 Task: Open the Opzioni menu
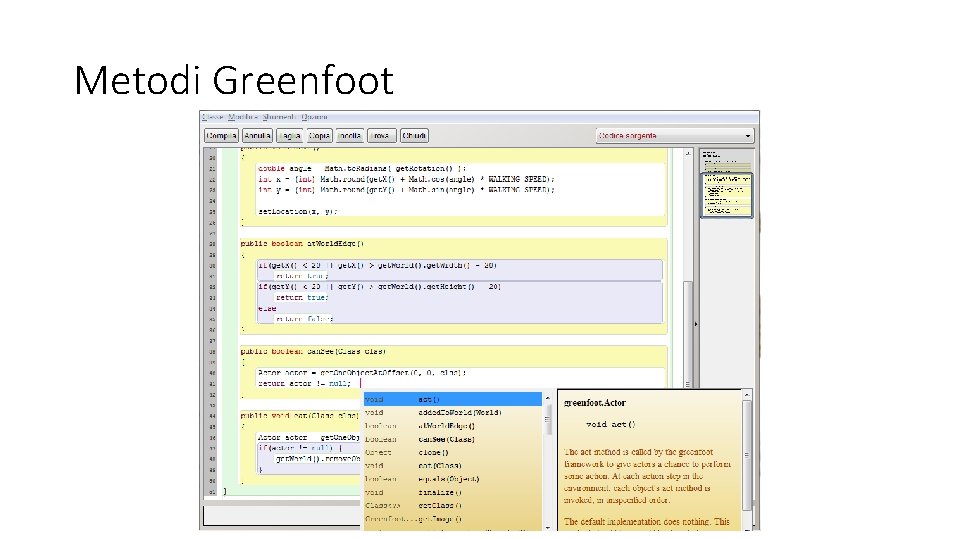(314, 117)
